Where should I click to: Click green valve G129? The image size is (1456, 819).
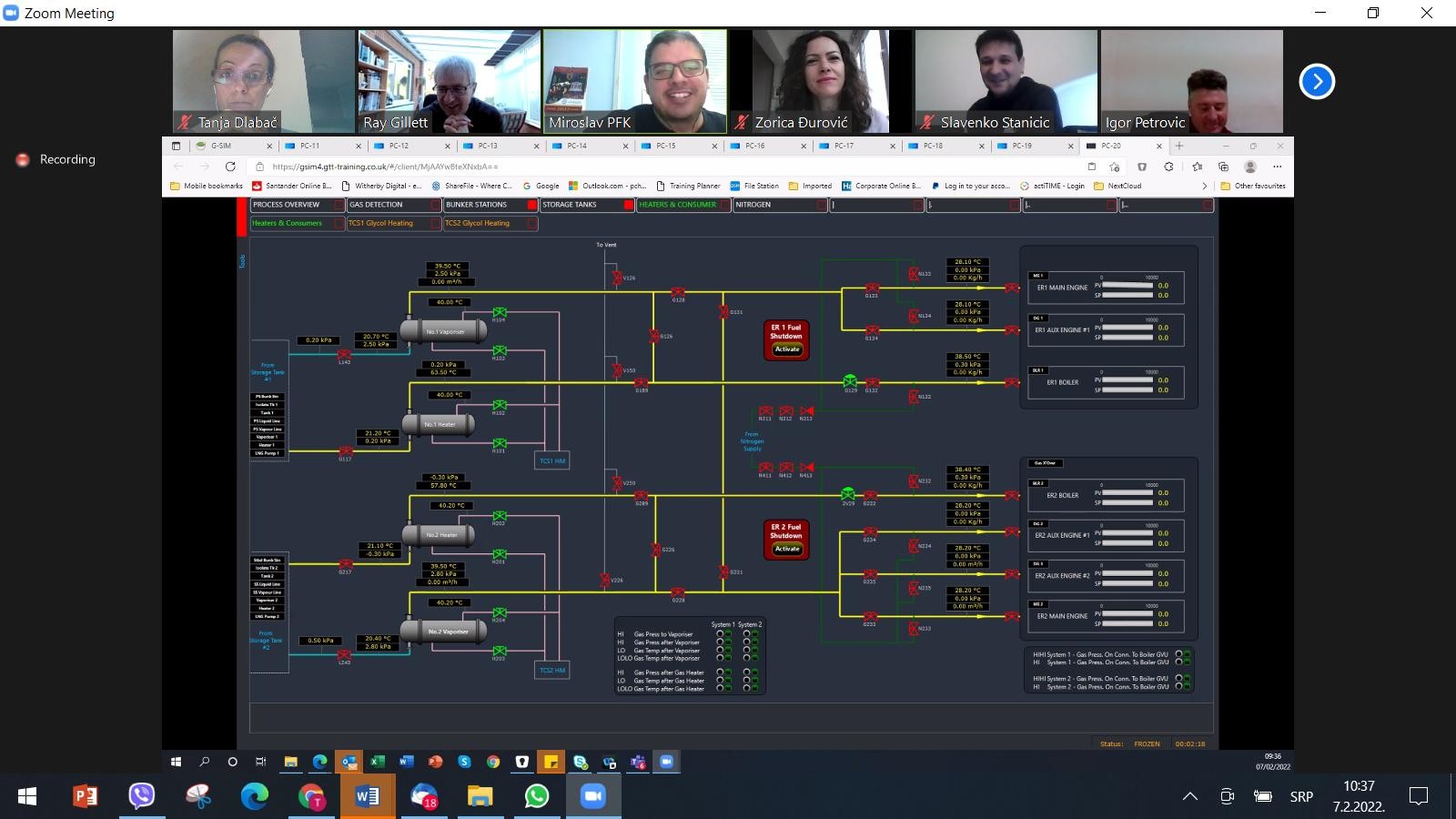coord(850,381)
